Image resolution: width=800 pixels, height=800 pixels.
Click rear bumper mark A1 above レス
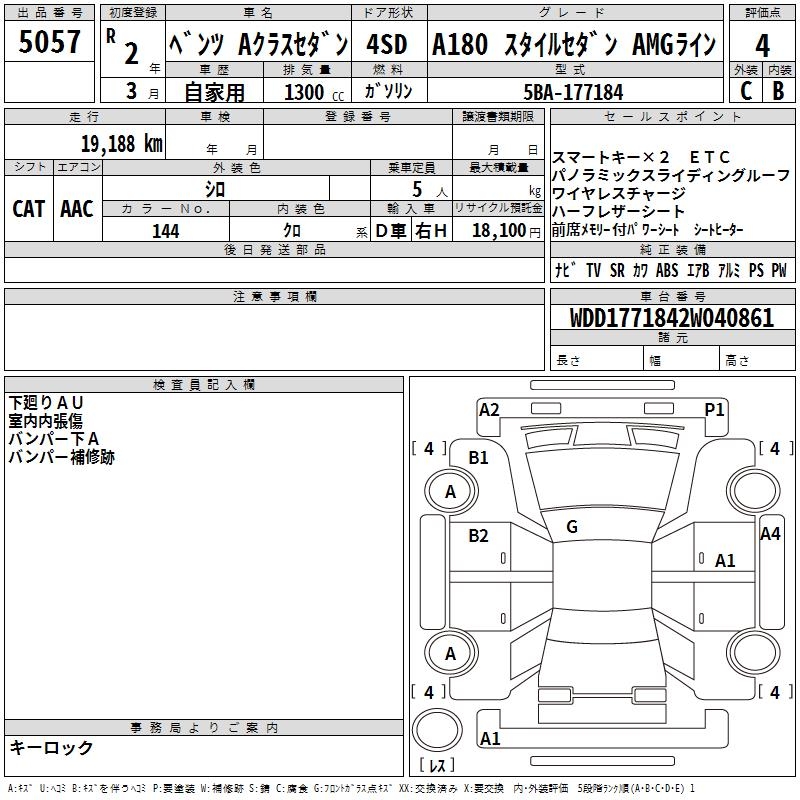(x=490, y=738)
